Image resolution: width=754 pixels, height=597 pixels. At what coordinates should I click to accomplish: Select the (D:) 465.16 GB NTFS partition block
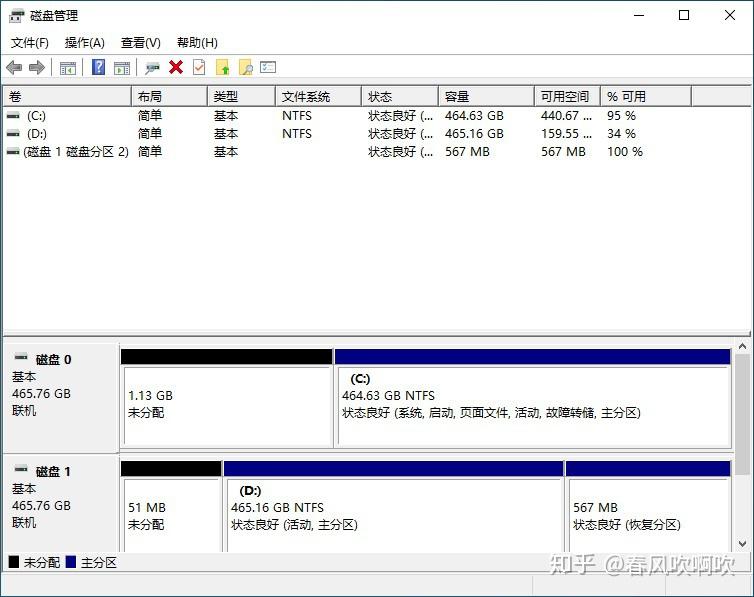[393, 507]
